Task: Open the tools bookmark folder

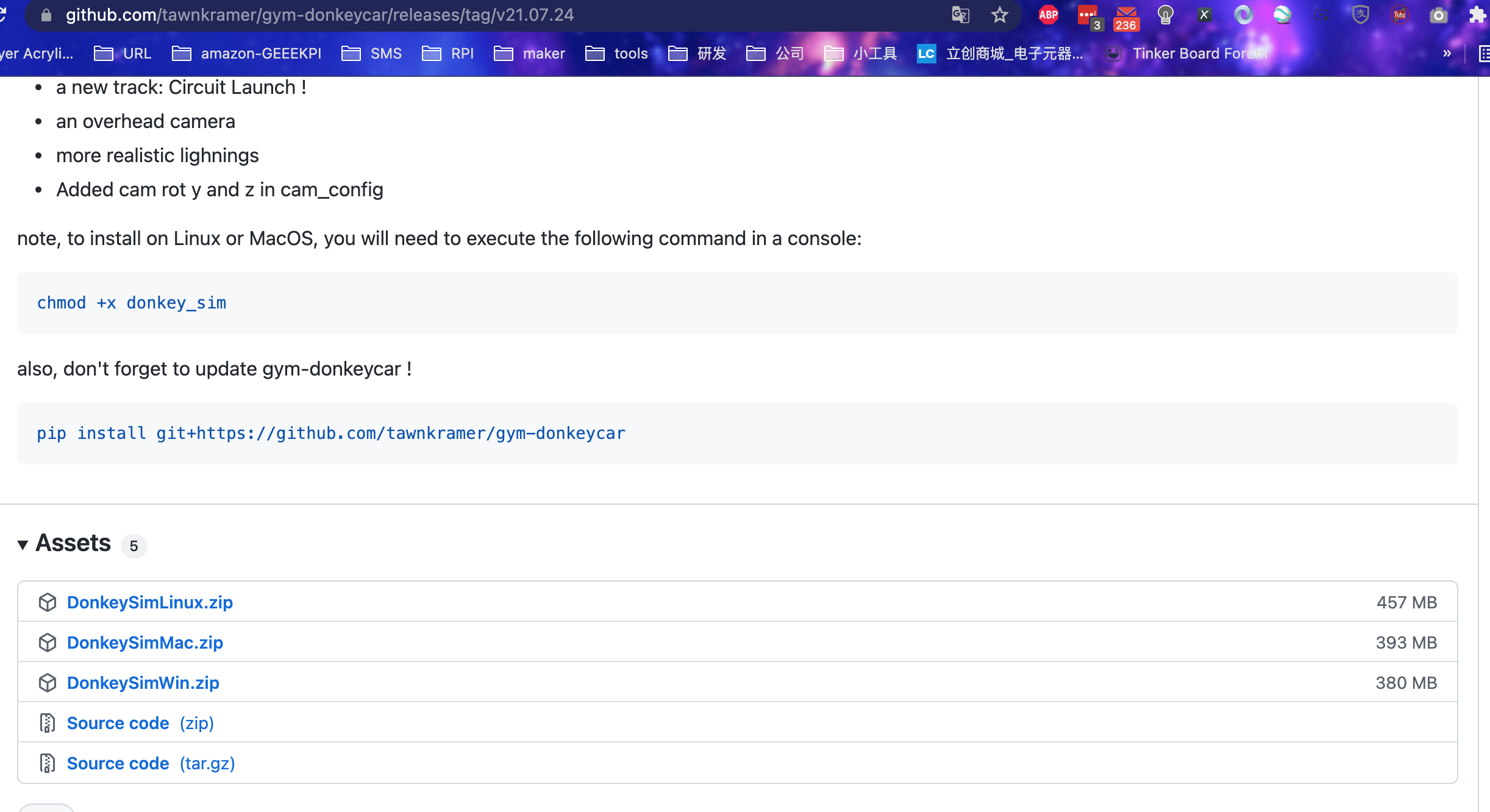Action: tap(616, 54)
